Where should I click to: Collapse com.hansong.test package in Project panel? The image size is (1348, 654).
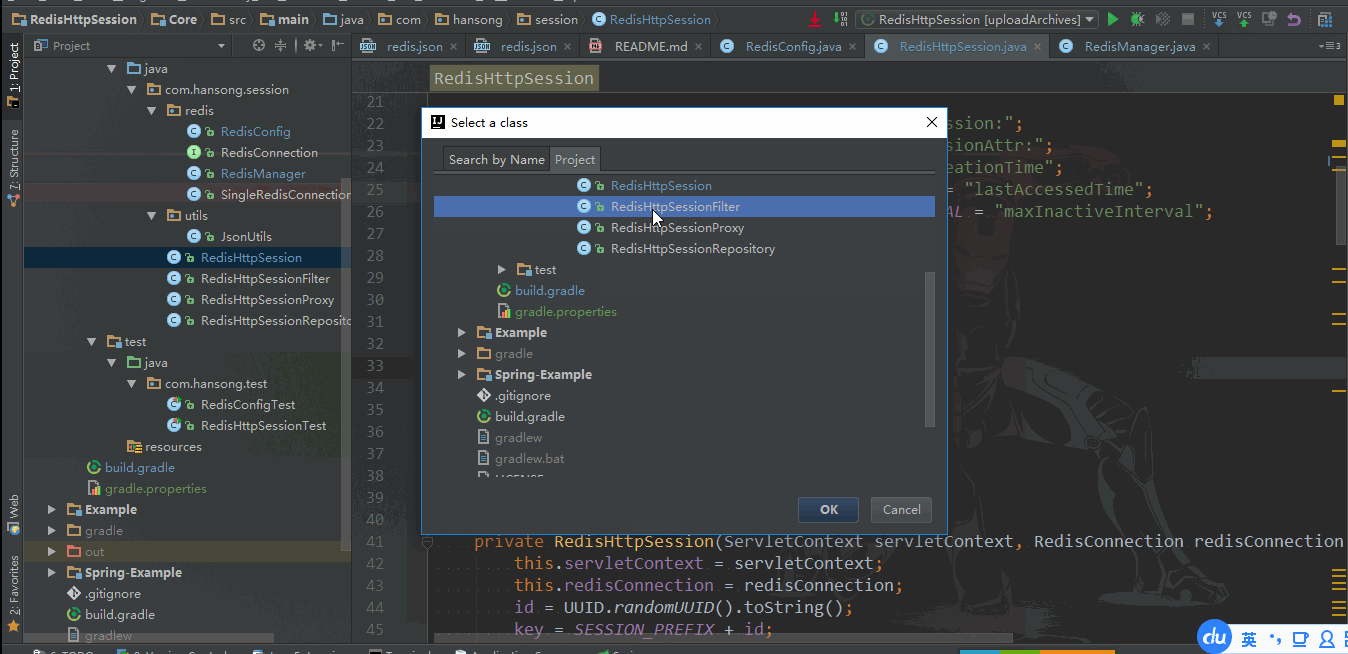132,384
